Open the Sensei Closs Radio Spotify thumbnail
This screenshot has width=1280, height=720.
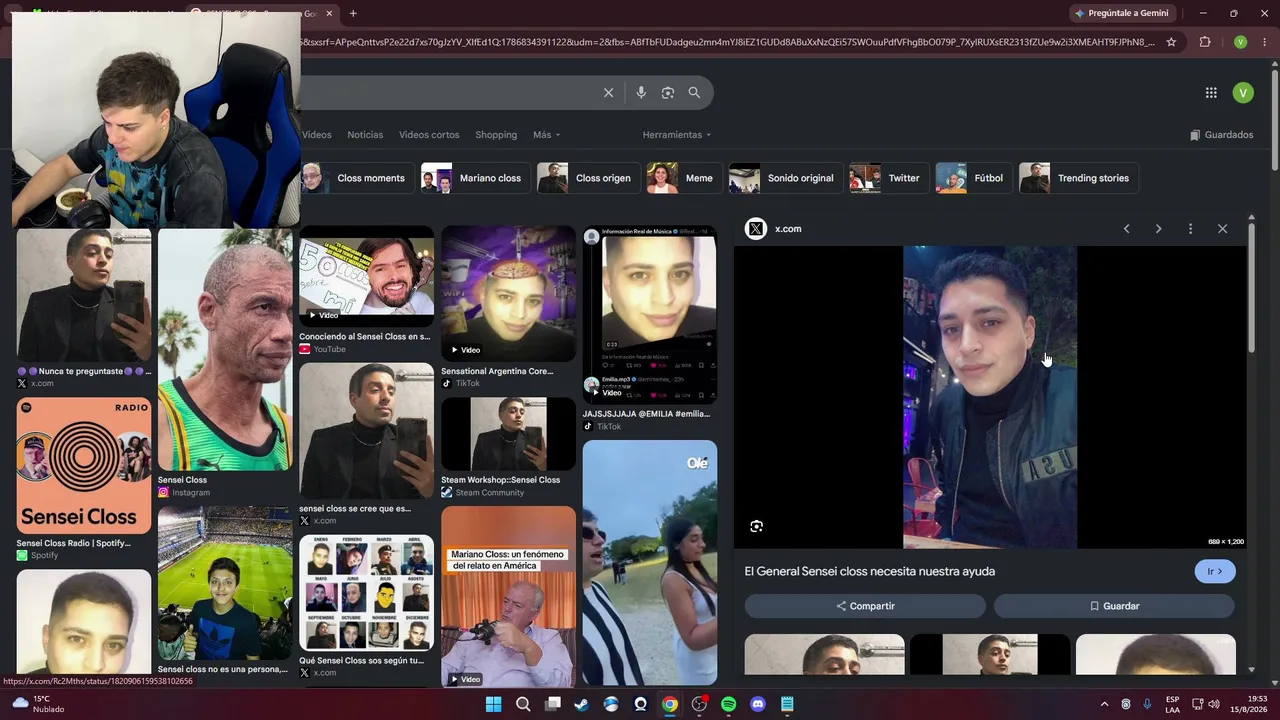click(84, 466)
